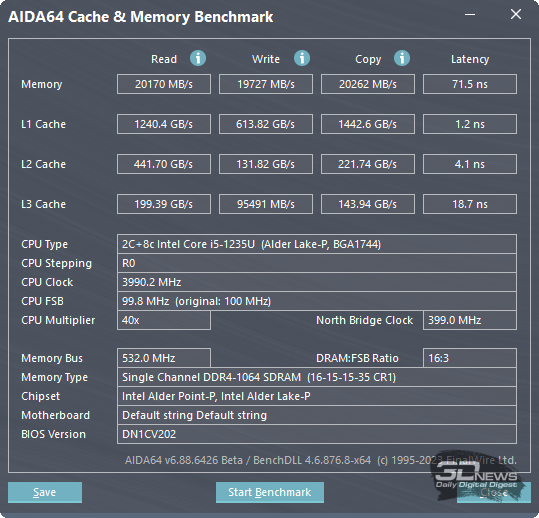Close the window with the X icon
This screenshot has height=518, width=539.
tap(516, 14)
